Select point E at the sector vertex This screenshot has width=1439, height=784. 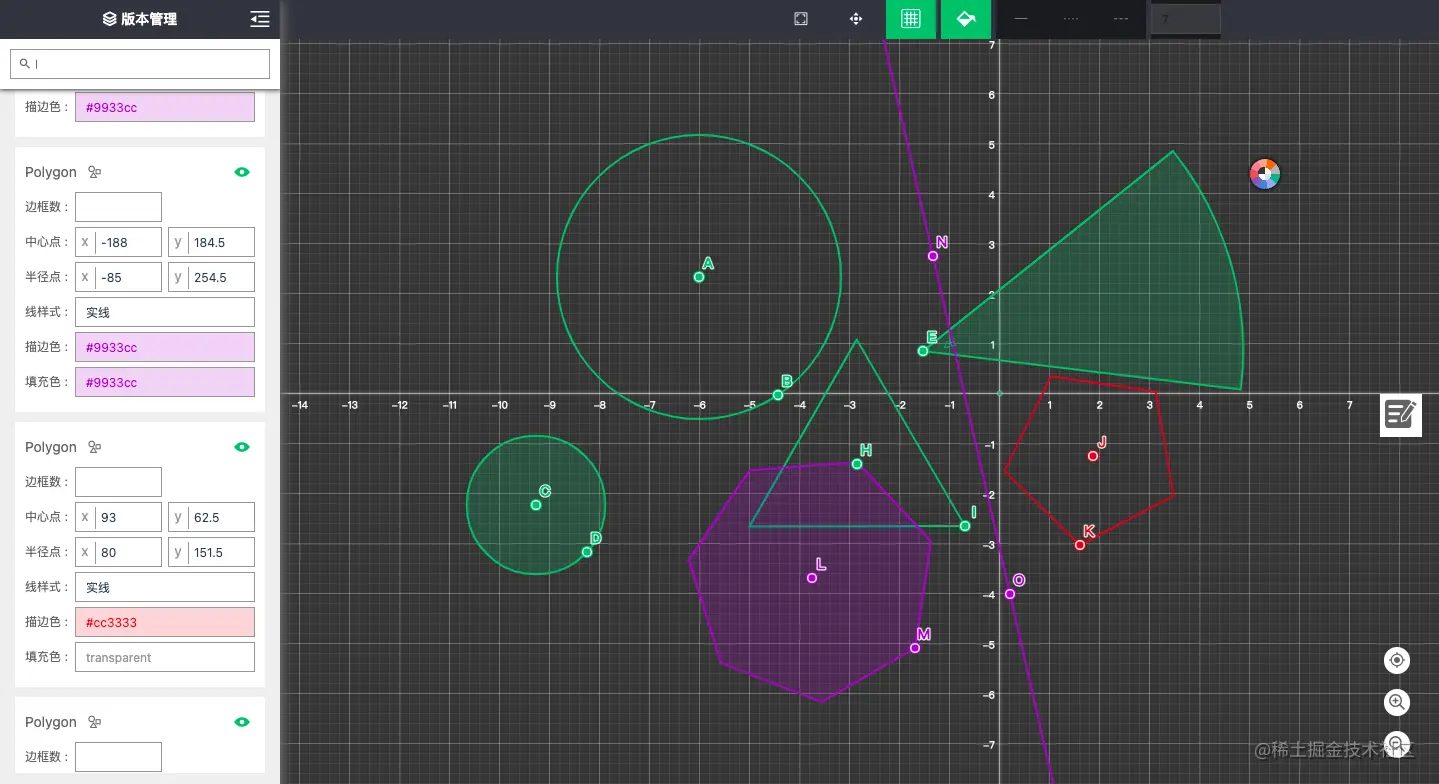coord(923,351)
